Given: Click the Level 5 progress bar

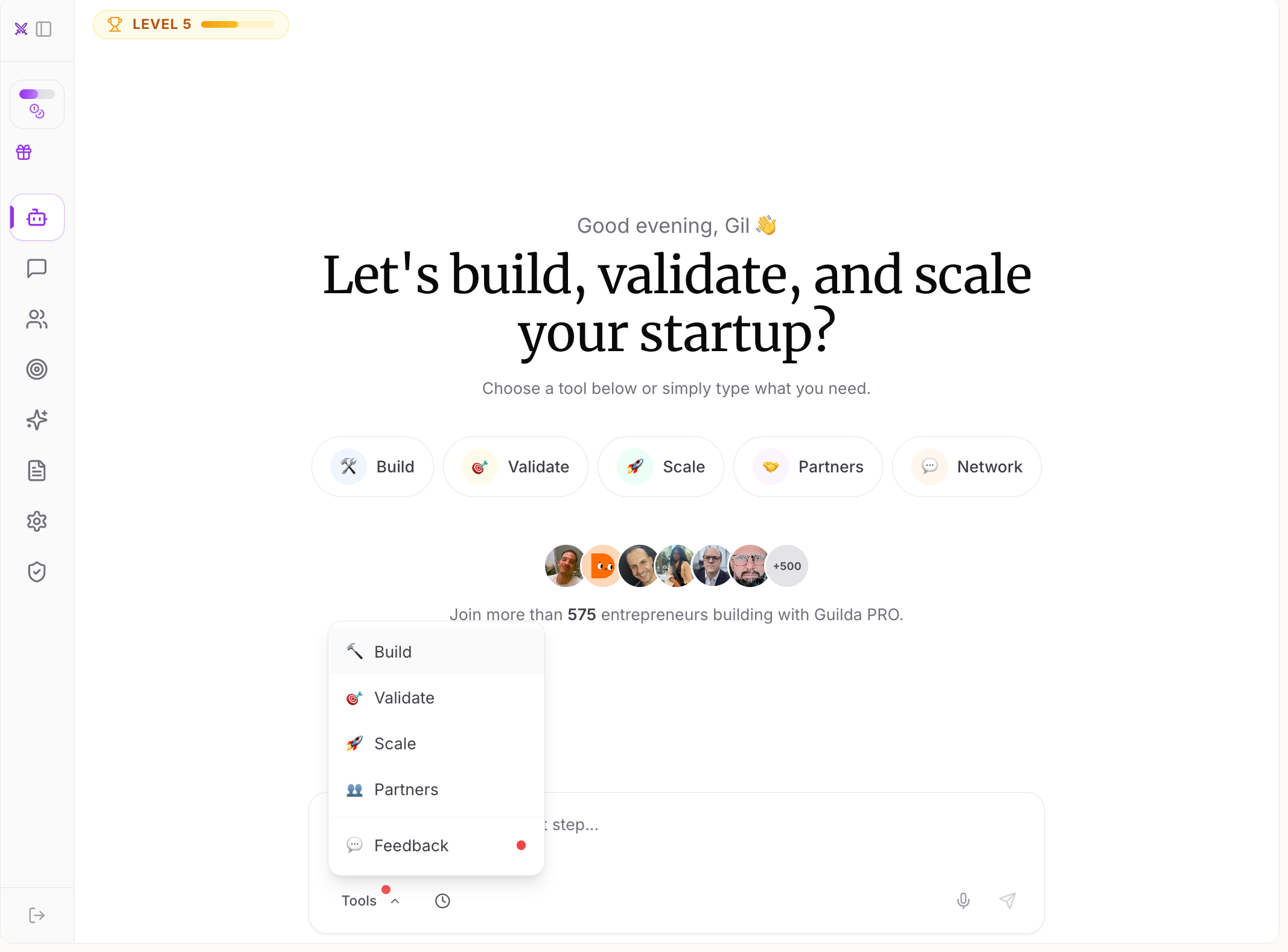Looking at the screenshot, I should click(238, 25).
